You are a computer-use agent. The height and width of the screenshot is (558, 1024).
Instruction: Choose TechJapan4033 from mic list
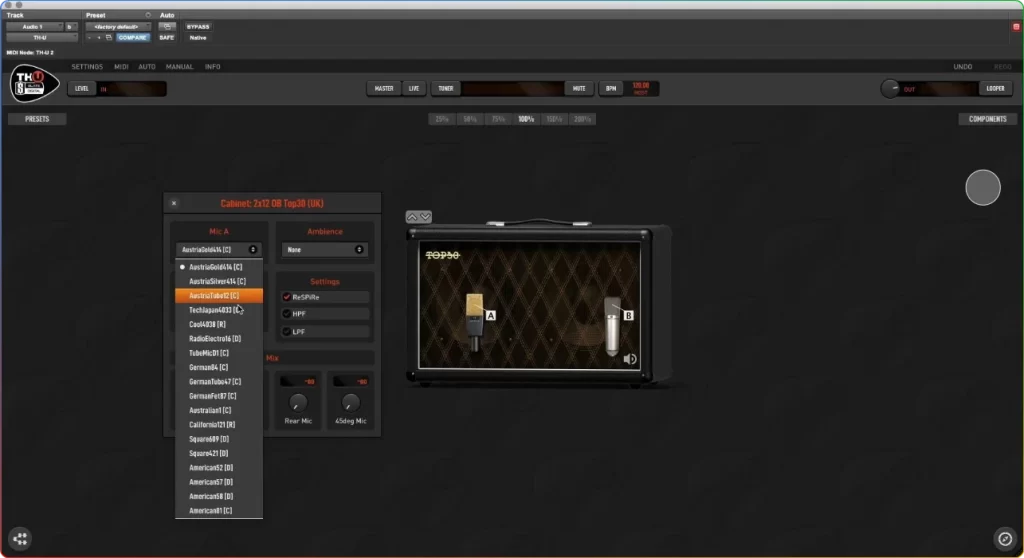(219, 310)
